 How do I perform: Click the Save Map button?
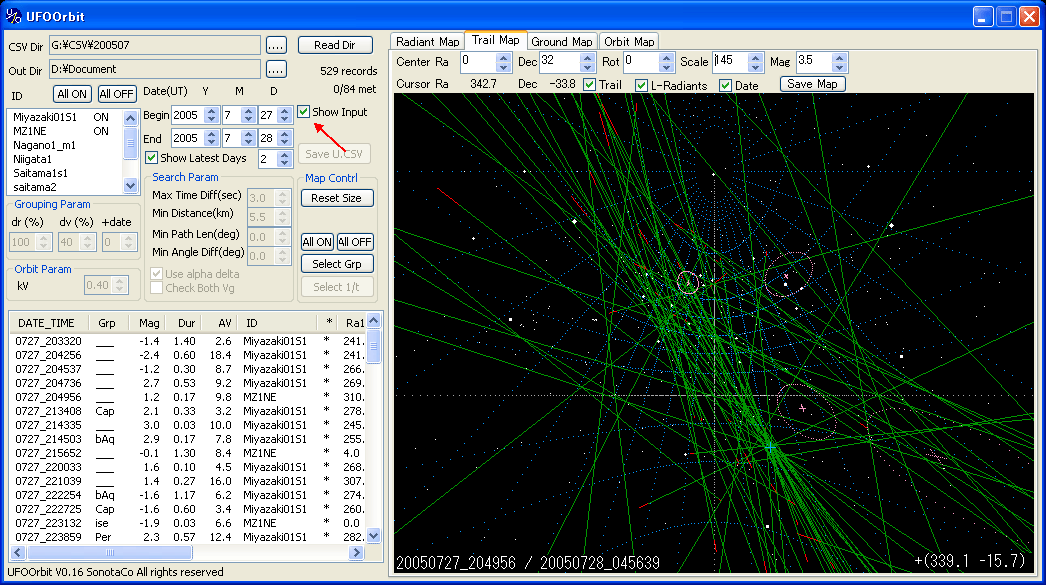coord(812,84)
